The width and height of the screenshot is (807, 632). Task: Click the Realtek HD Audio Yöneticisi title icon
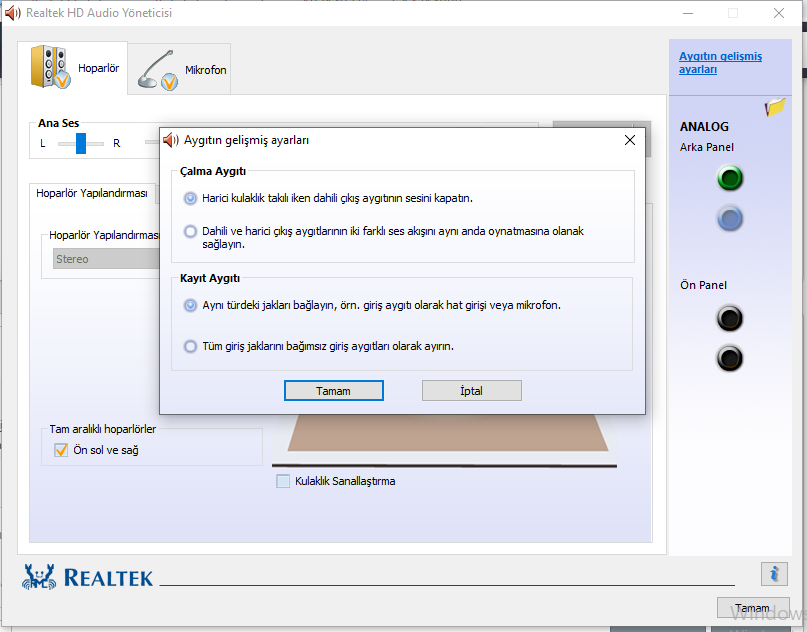pos(13,13)
